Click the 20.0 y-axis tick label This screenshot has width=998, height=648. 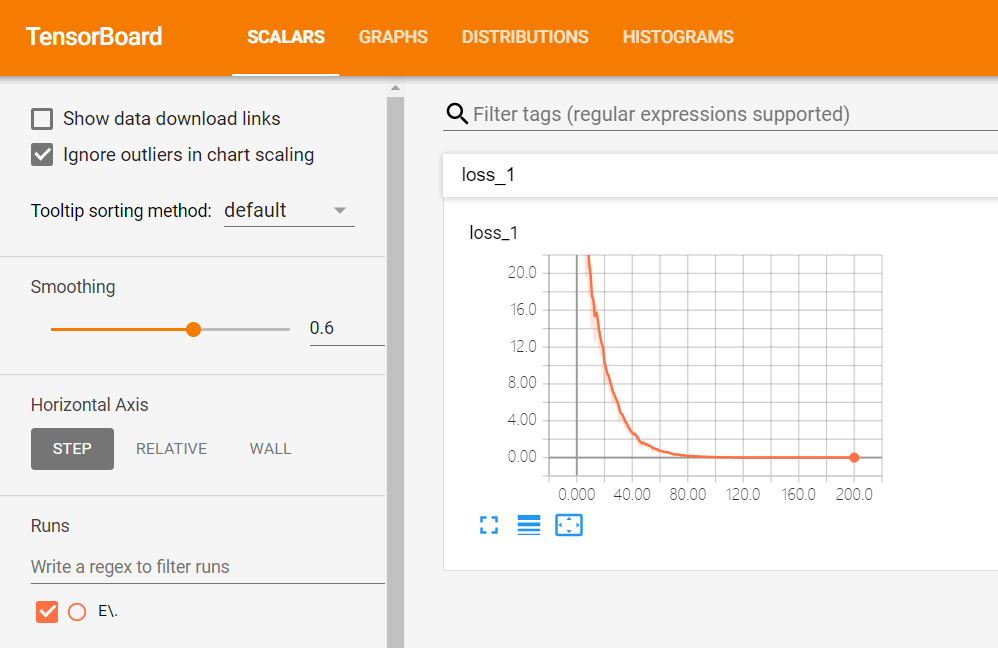point(522,272)
